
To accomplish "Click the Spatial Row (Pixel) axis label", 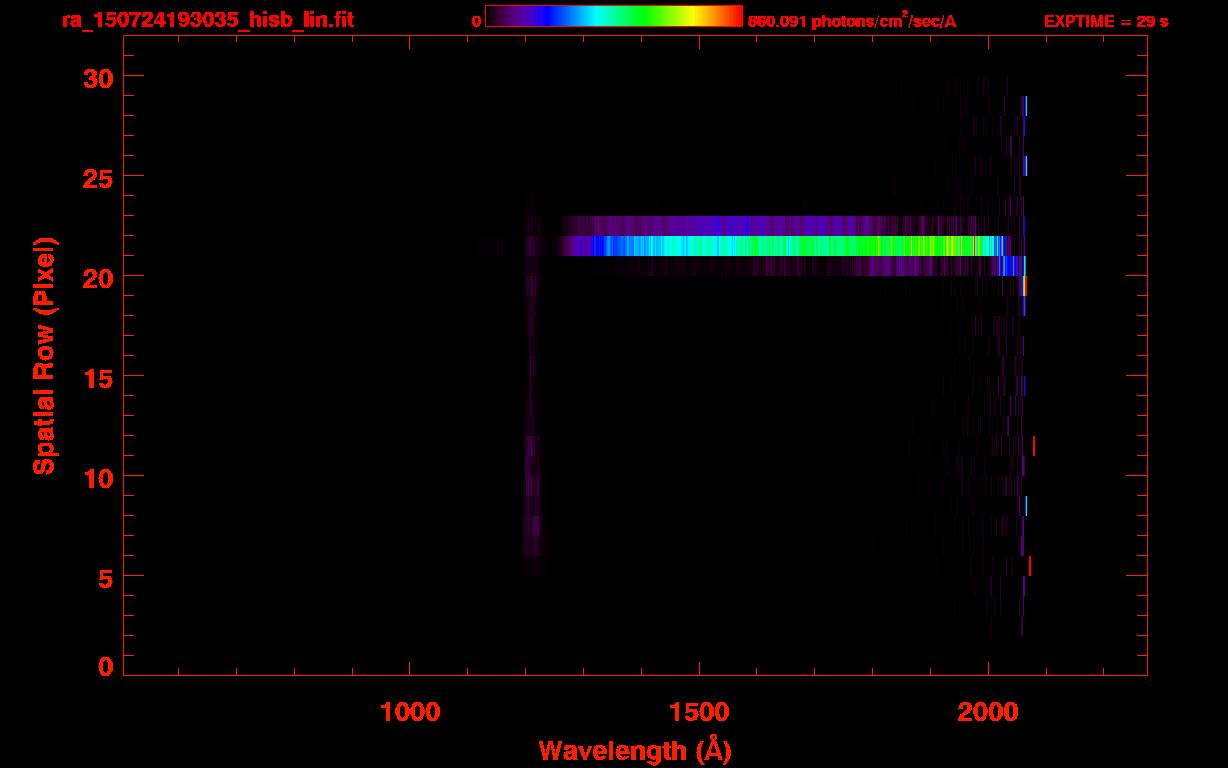I will [44, 356].
